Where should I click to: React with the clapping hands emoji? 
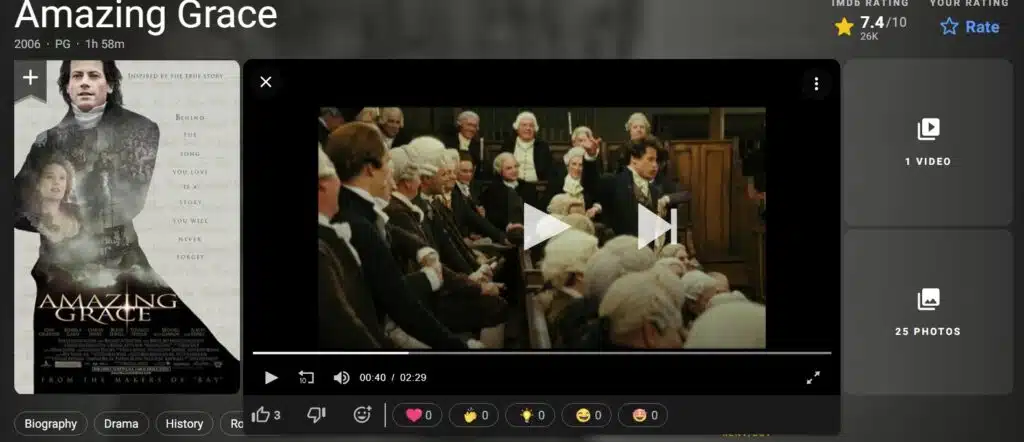point(473,415)
